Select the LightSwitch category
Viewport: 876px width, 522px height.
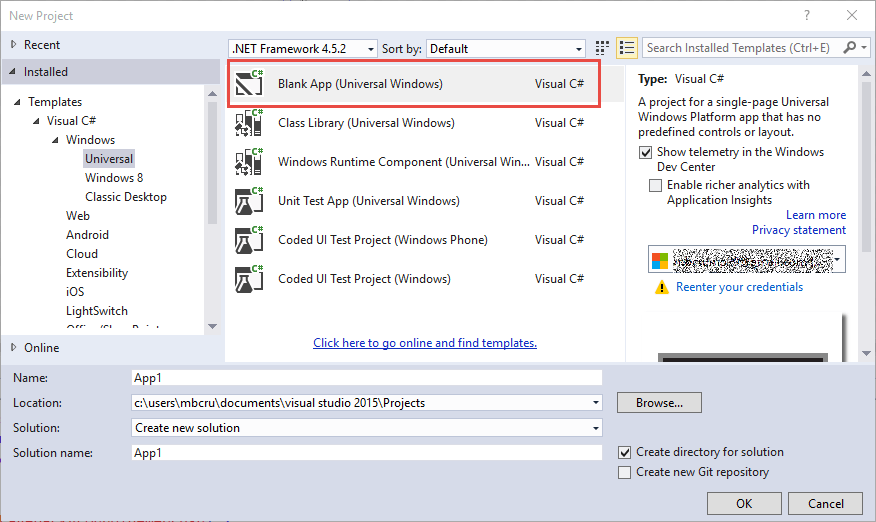tap(97, 311)
